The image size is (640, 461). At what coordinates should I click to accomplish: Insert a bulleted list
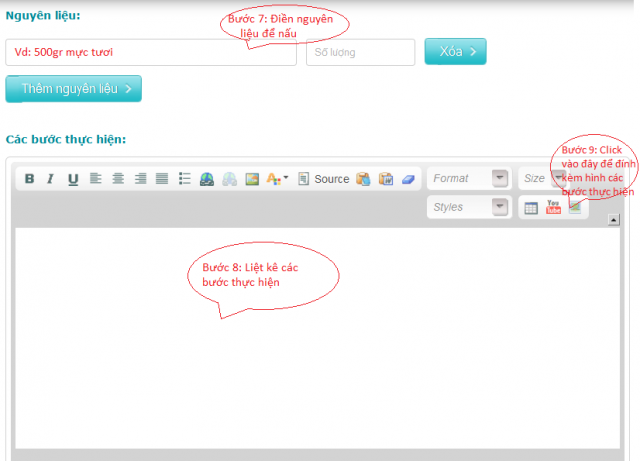pos(184,178)
